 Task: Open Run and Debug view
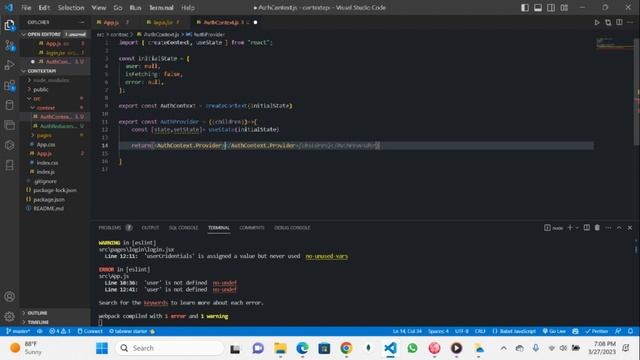9,65
